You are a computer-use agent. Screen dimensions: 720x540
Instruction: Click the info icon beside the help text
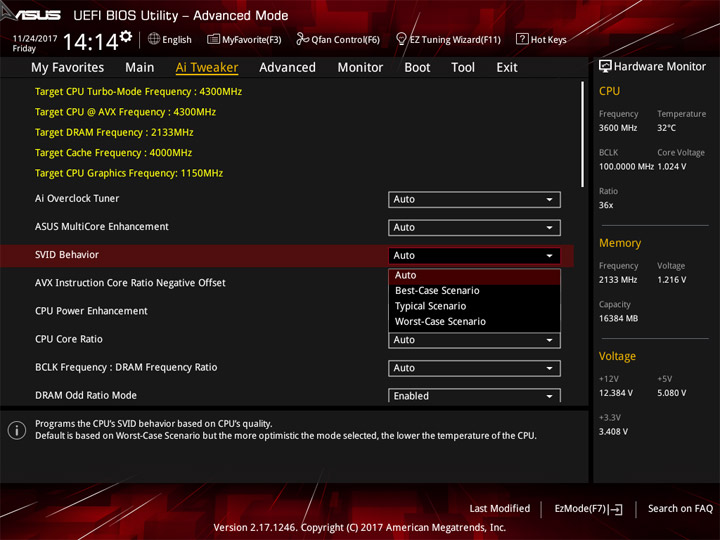point(17,430)
